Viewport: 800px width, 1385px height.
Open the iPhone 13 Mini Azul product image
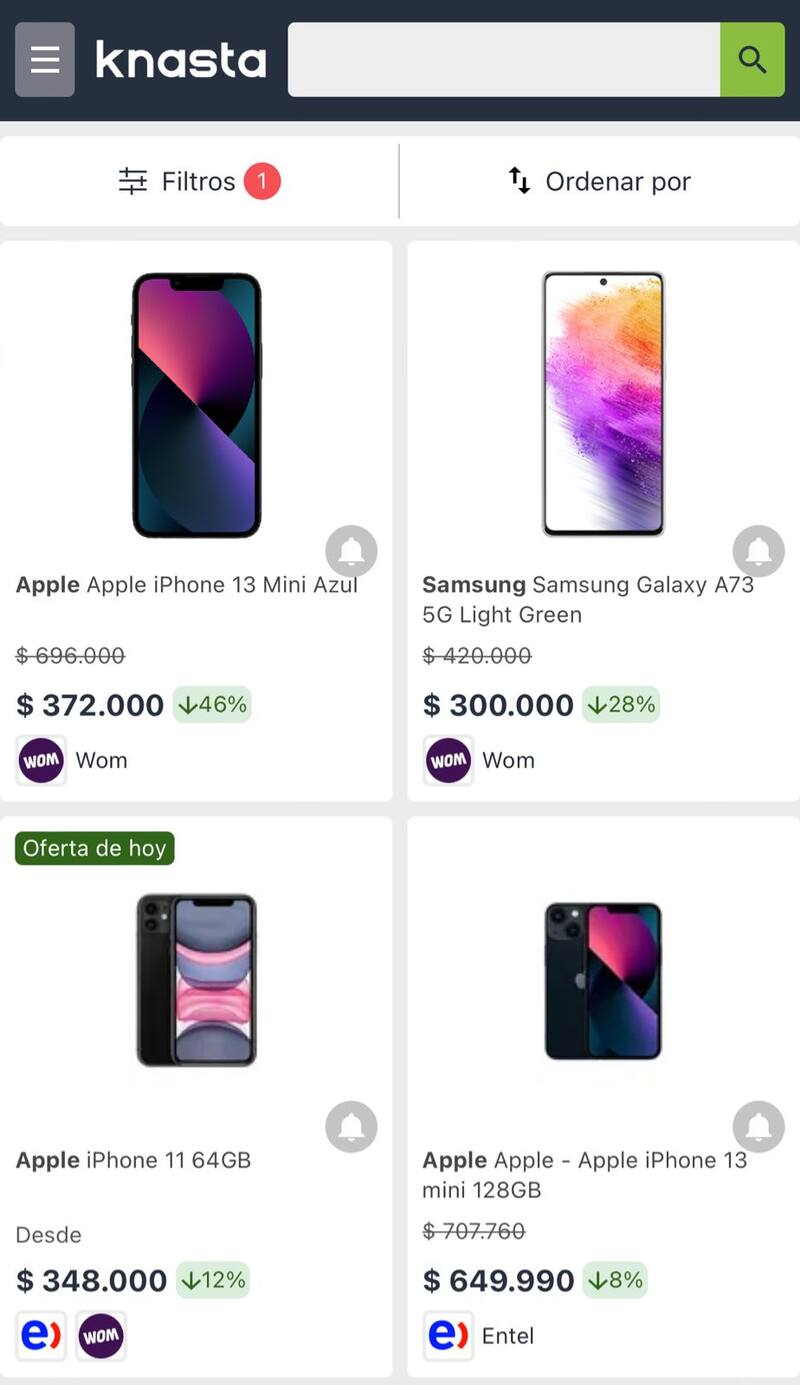(x=197, y=405)
